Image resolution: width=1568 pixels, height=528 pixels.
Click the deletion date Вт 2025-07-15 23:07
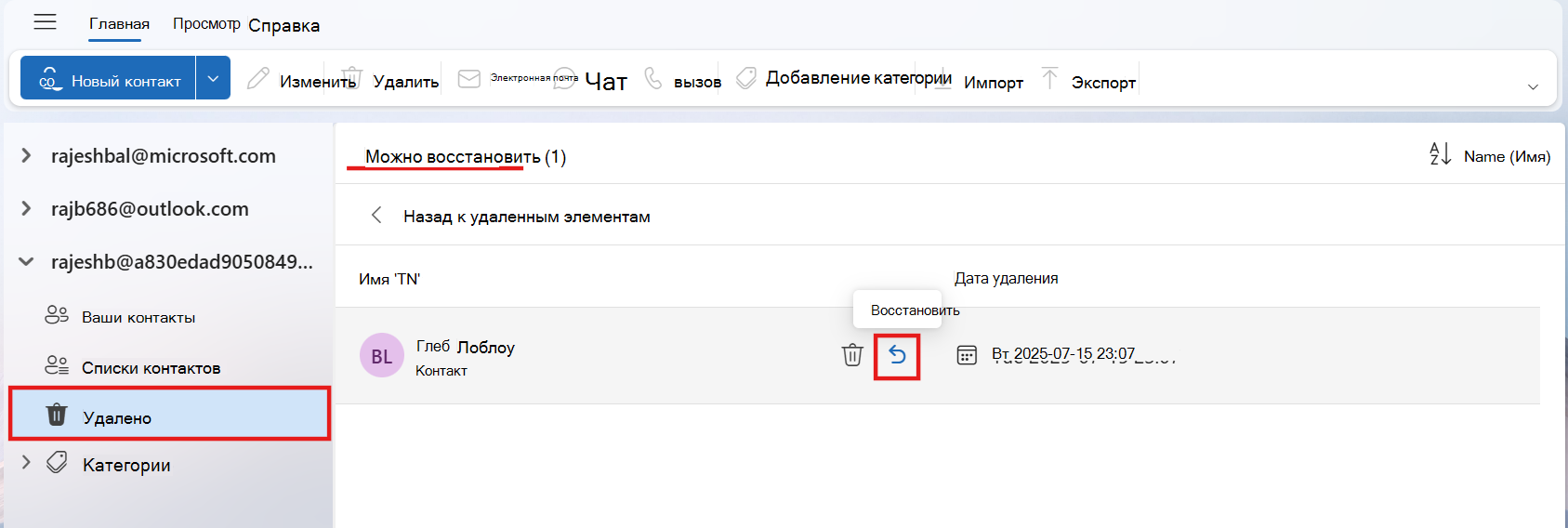pos(1063,354)
